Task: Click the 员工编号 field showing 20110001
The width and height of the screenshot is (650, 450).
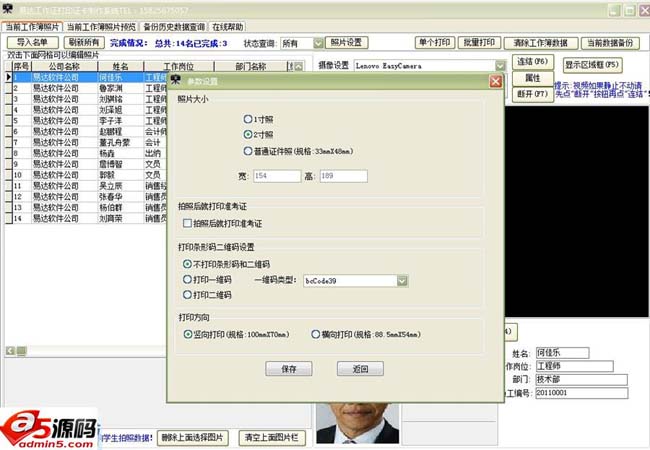Action: coord(581,393)
